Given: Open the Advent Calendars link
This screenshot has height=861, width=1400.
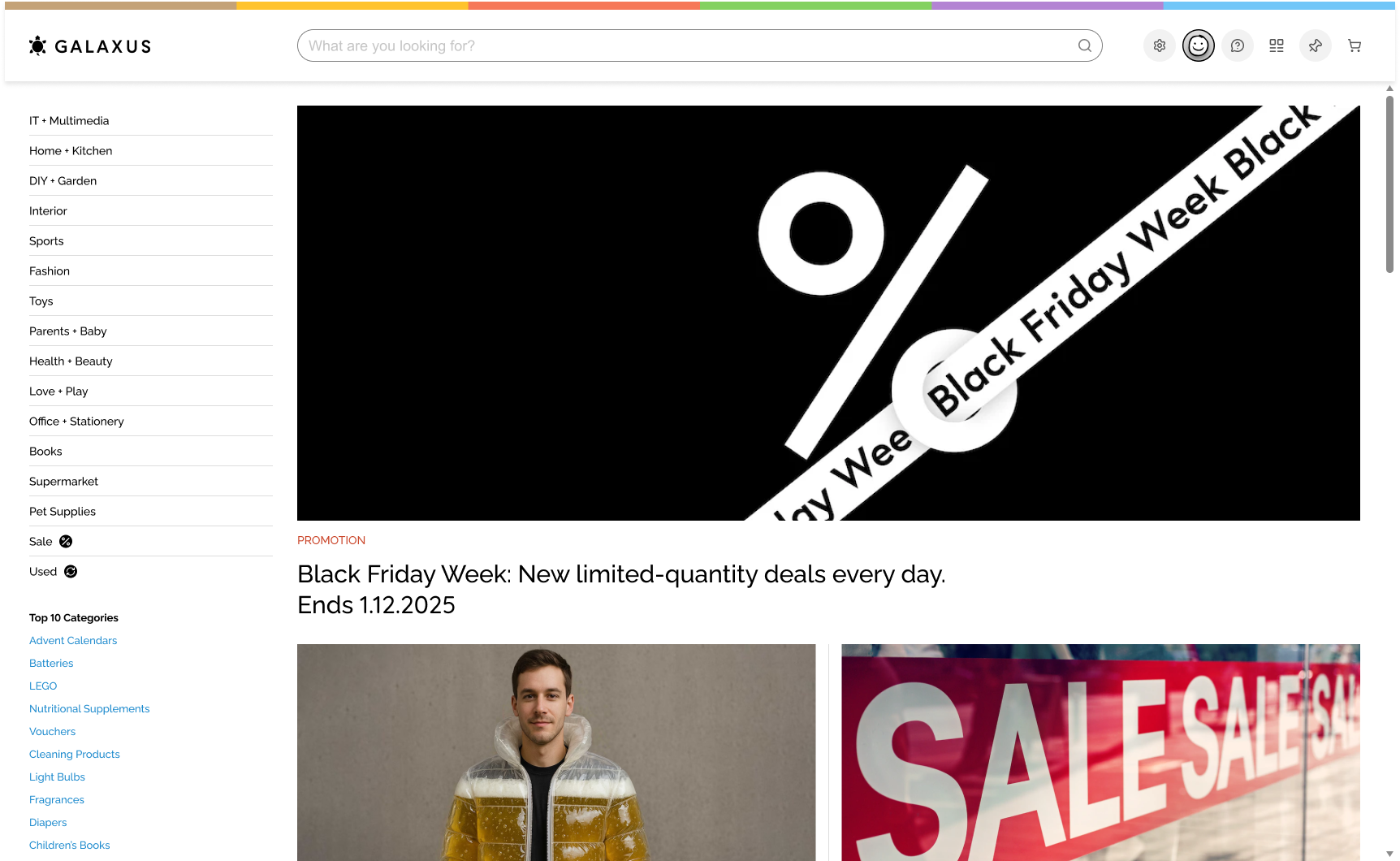Looking at the screenshot, I should 73,641.
